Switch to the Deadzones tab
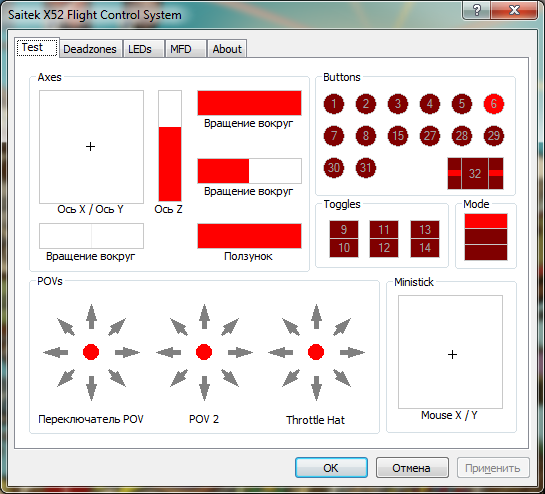Screen dimensions: 545x494 click(x=90, y=49)
